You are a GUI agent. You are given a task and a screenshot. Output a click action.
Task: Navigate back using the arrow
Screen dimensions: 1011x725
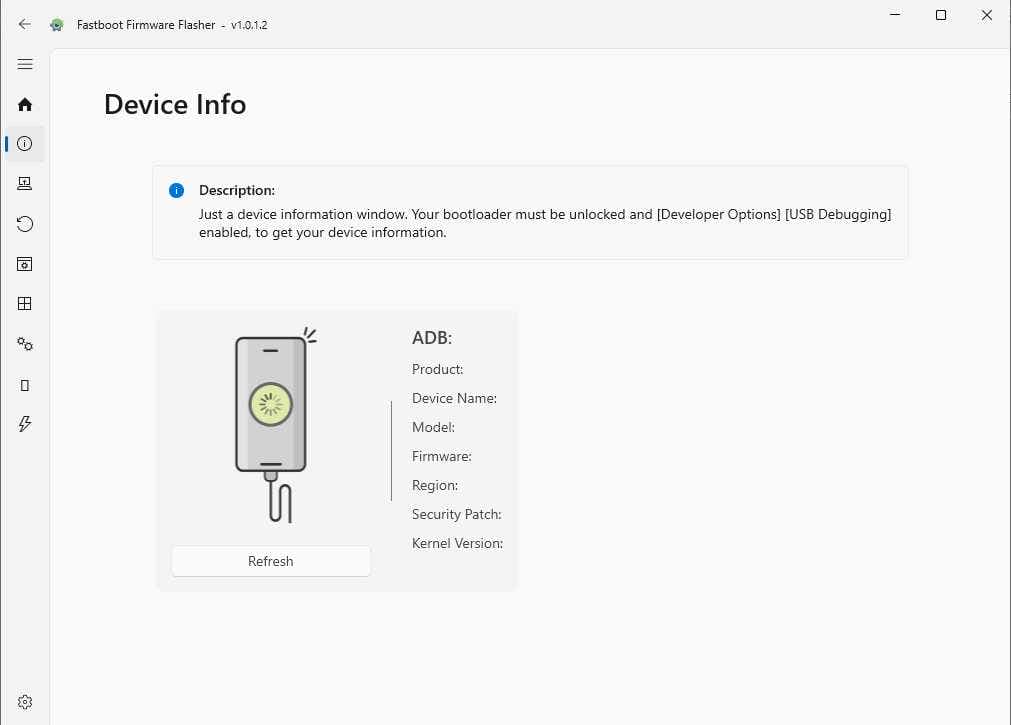pos(25,24)
